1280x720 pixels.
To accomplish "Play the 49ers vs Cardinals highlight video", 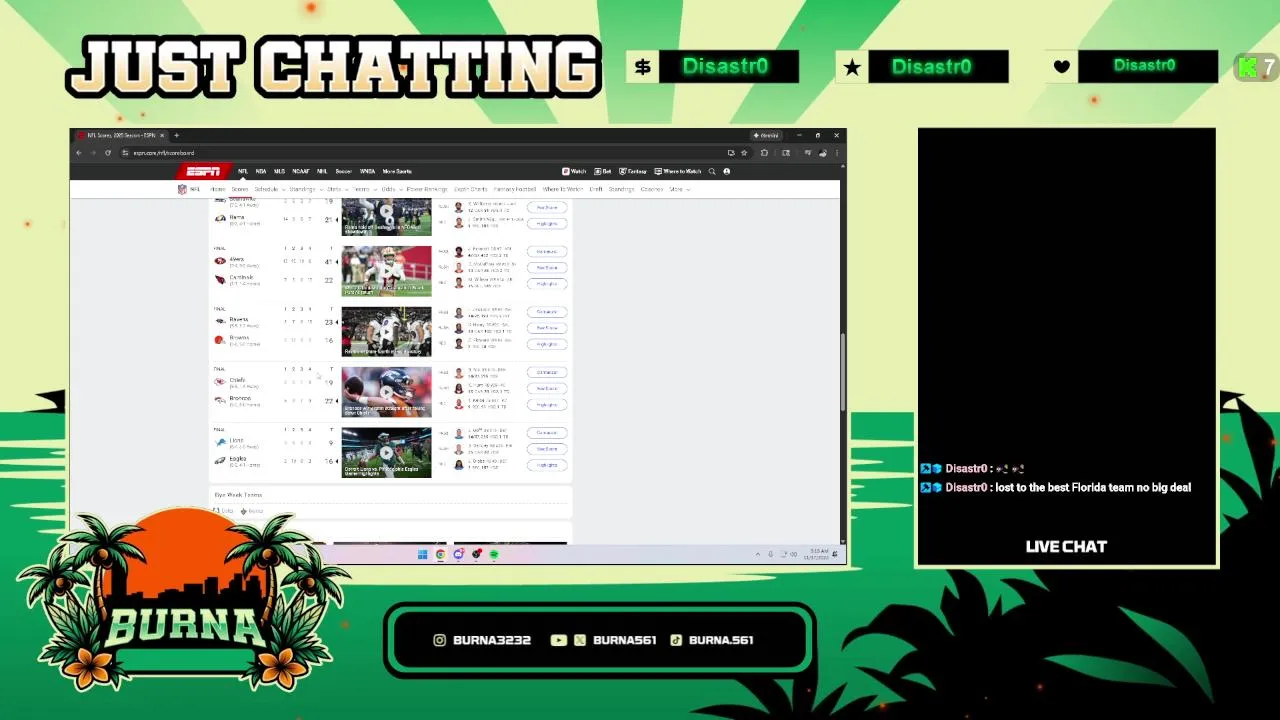I will 386,270.
